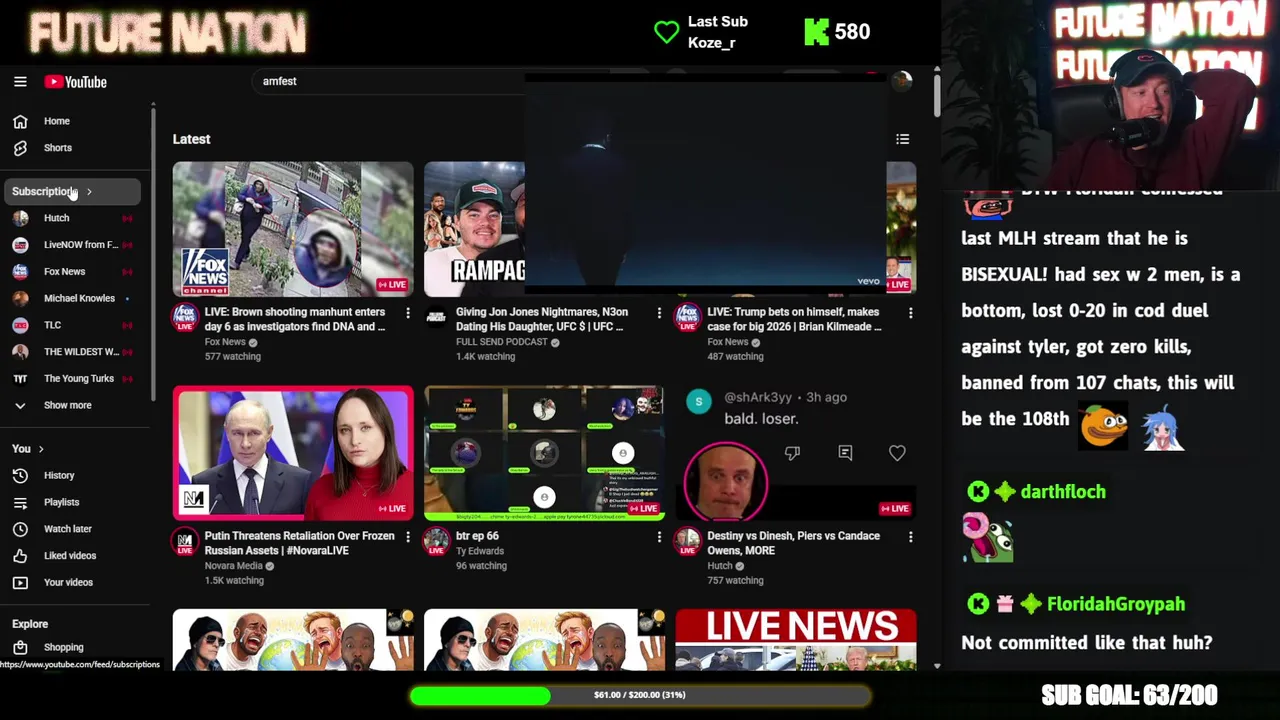Click the amfest search input field

pos(390,81)
